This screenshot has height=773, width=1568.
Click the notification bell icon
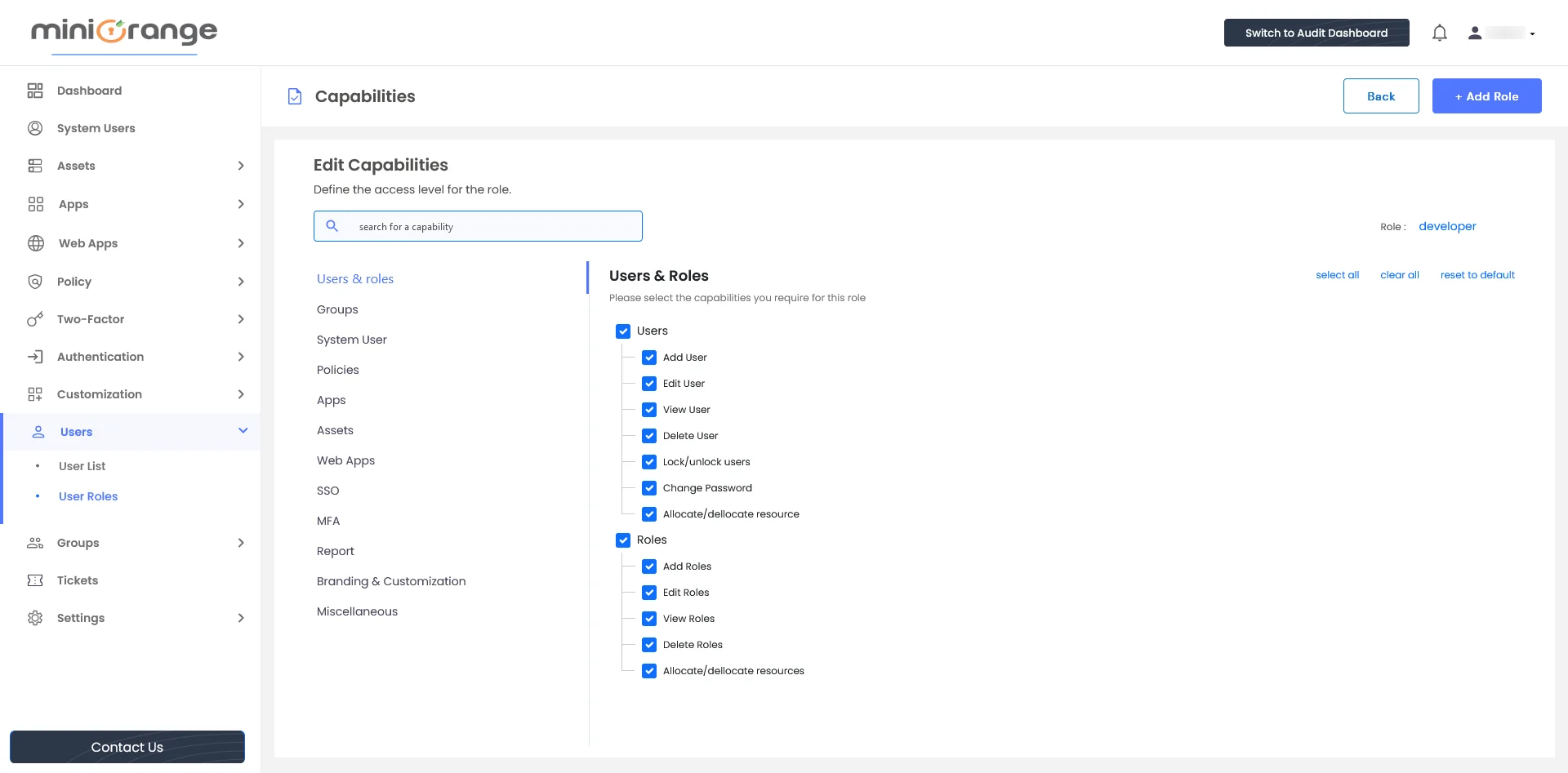[x=1440, y=33]
